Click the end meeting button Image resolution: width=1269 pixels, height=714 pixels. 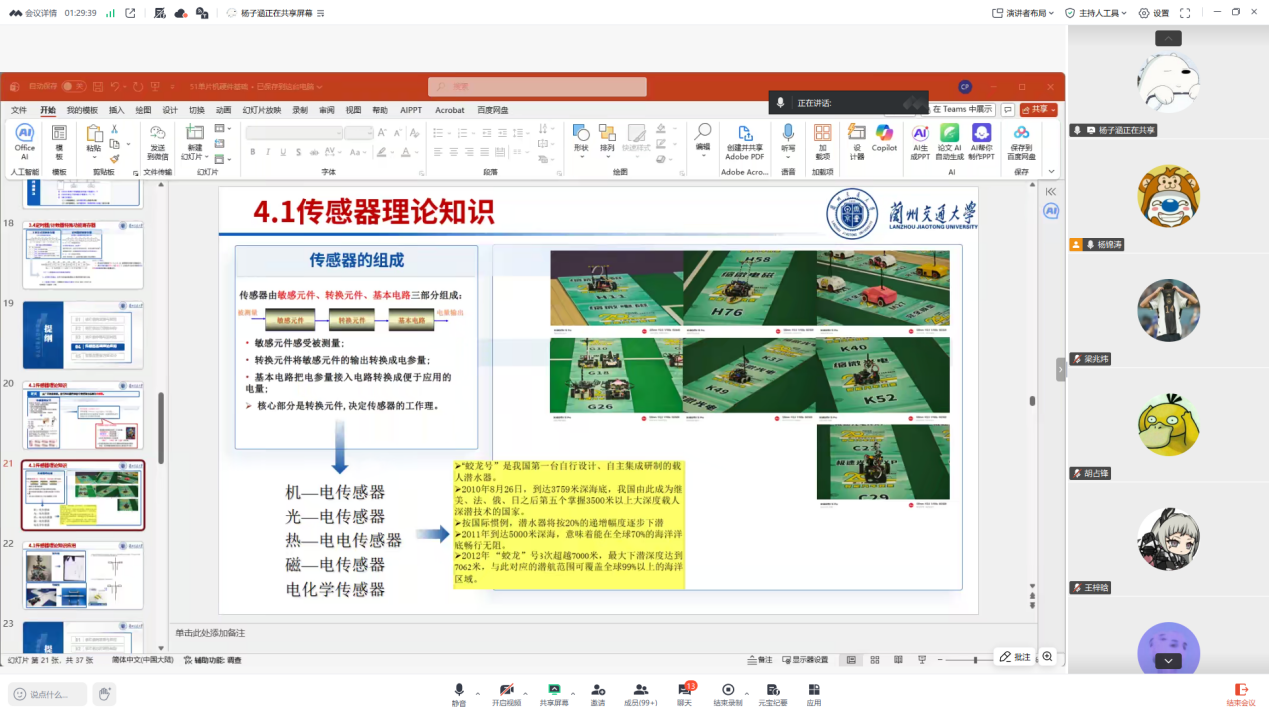tap(1241, 693)
